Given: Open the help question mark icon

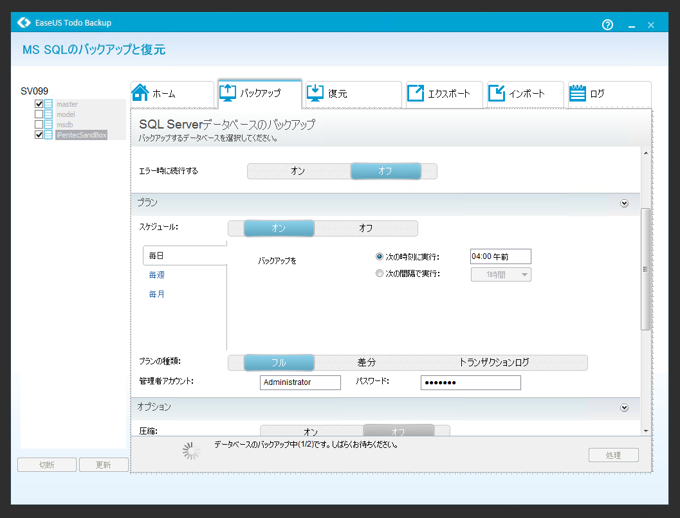Looking at the screenshot, I should [x=607, y=25].
